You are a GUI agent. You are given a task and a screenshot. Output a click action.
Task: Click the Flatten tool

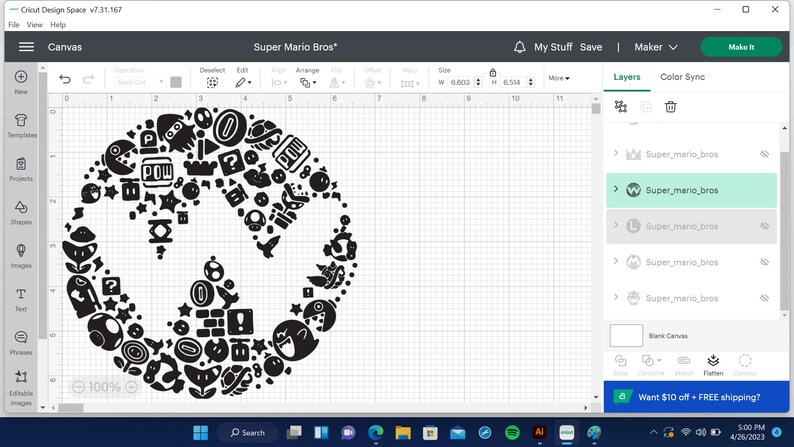point(713,365)
